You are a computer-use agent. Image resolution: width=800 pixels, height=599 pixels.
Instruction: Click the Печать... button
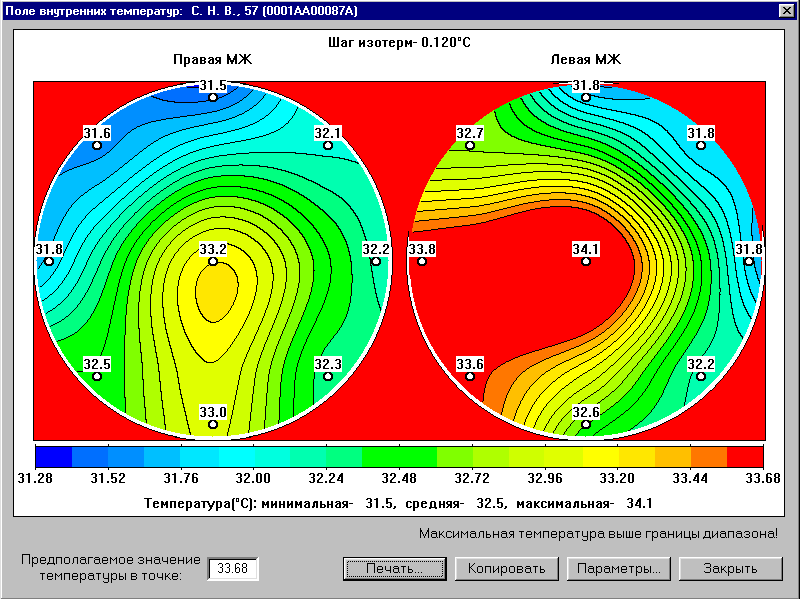[x=395, y=568]
